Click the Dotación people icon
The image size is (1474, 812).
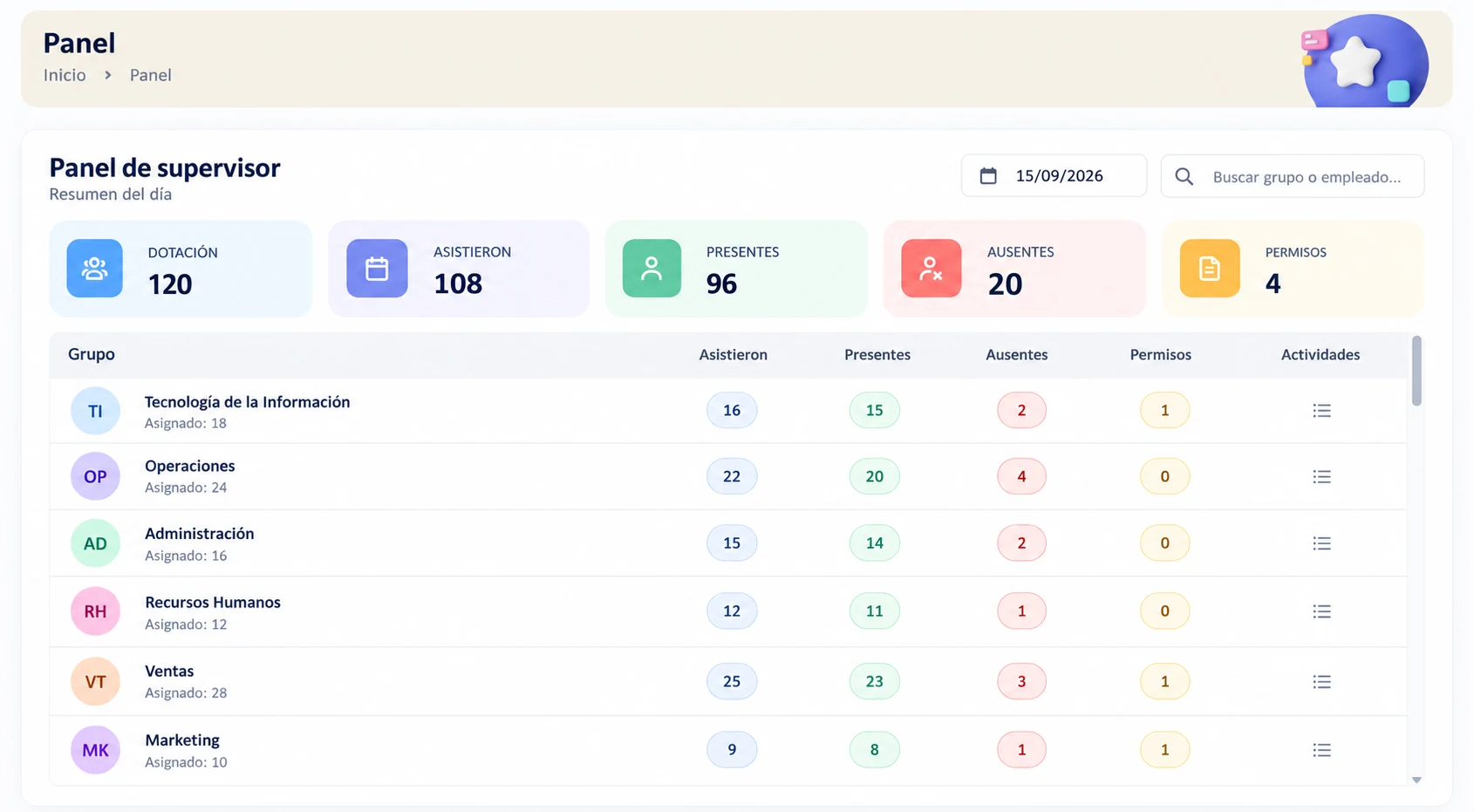pos(95,269)
